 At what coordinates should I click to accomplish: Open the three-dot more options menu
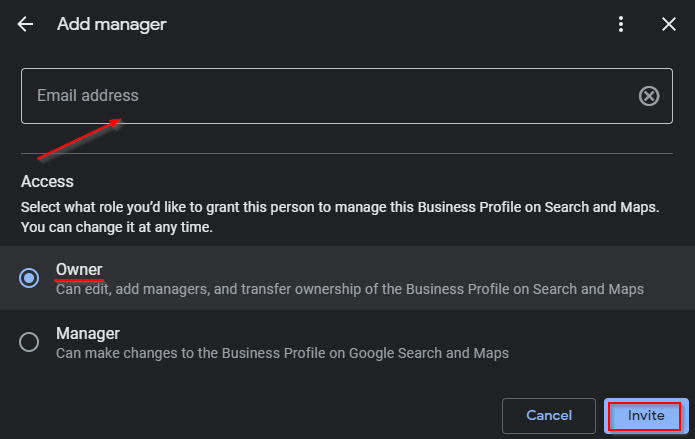(x=621, y=24)
